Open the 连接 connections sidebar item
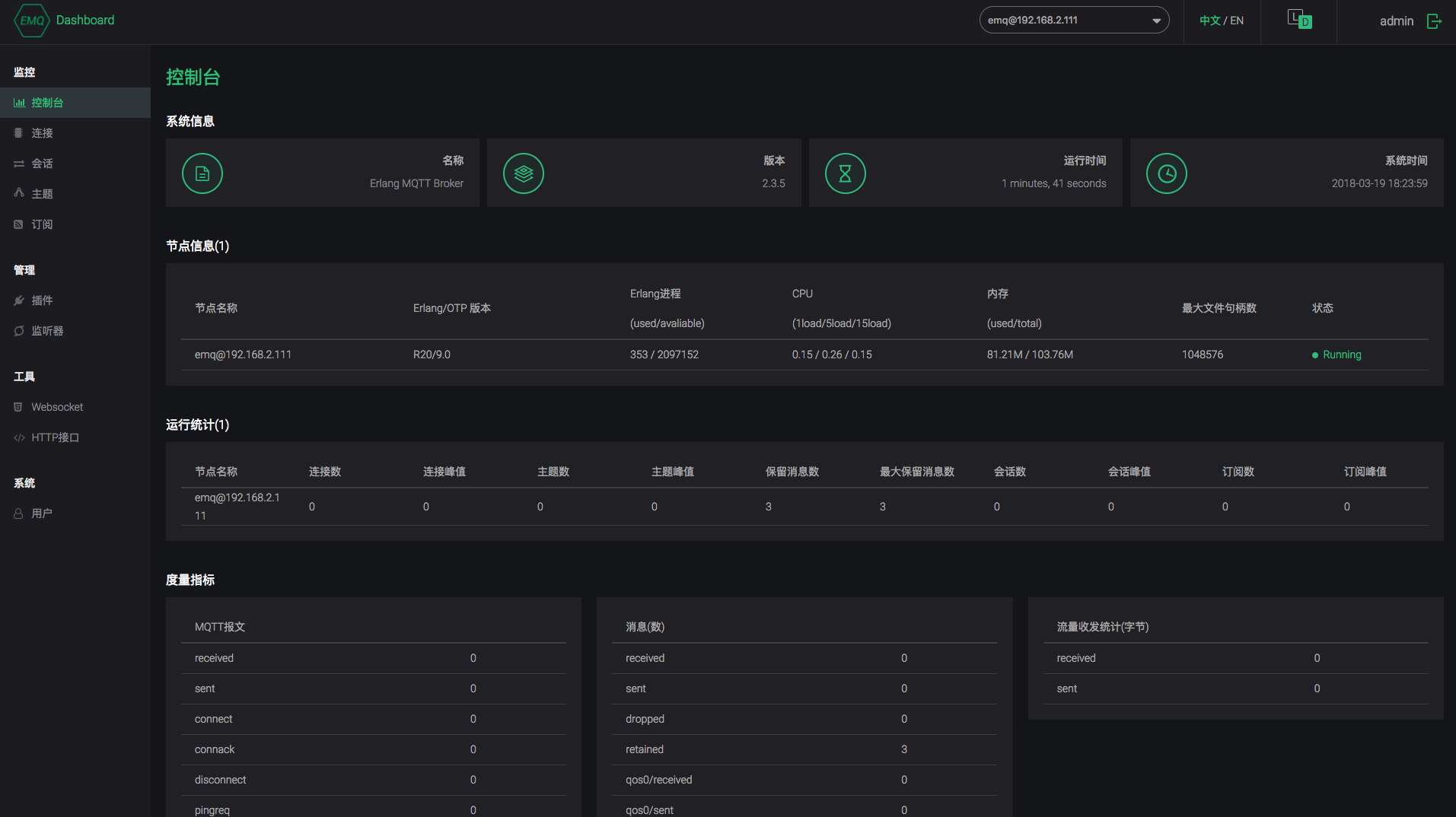 pos(75,133)
